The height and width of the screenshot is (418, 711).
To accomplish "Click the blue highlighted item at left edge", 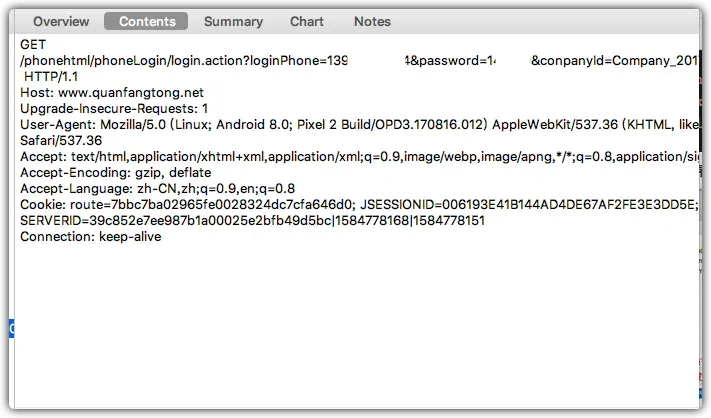I will coord(12,328).
